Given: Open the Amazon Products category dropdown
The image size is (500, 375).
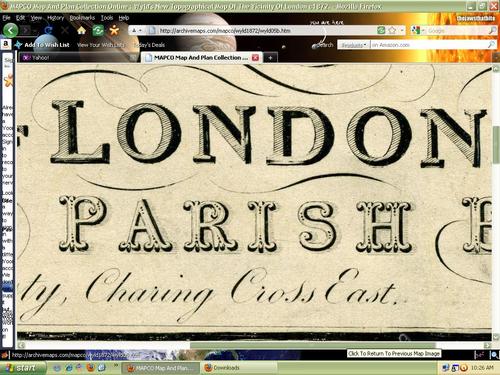Looking at the screenshot, I should [354, 45].
